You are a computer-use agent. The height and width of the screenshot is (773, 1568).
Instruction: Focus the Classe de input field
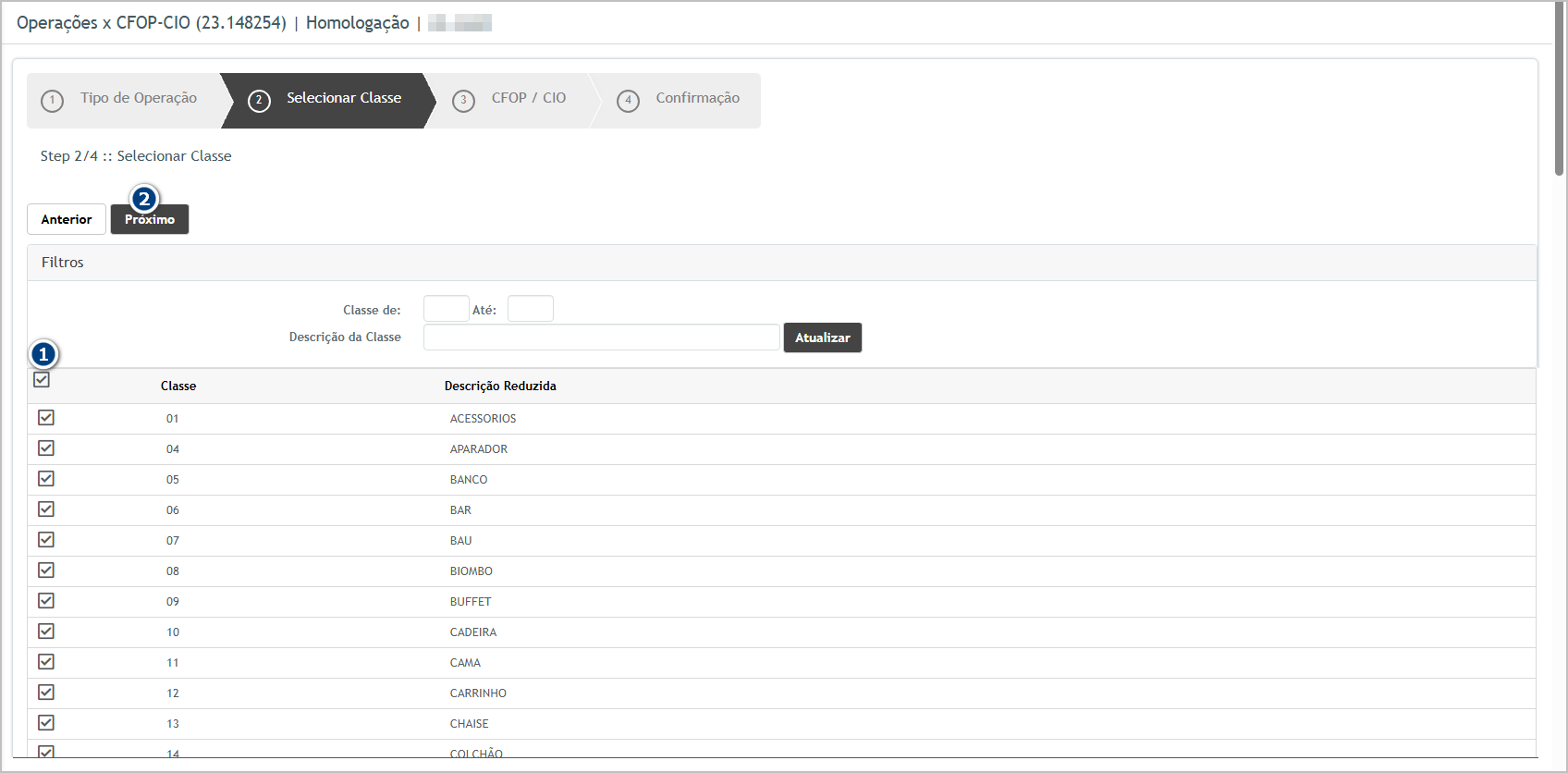tap(446, 309)
